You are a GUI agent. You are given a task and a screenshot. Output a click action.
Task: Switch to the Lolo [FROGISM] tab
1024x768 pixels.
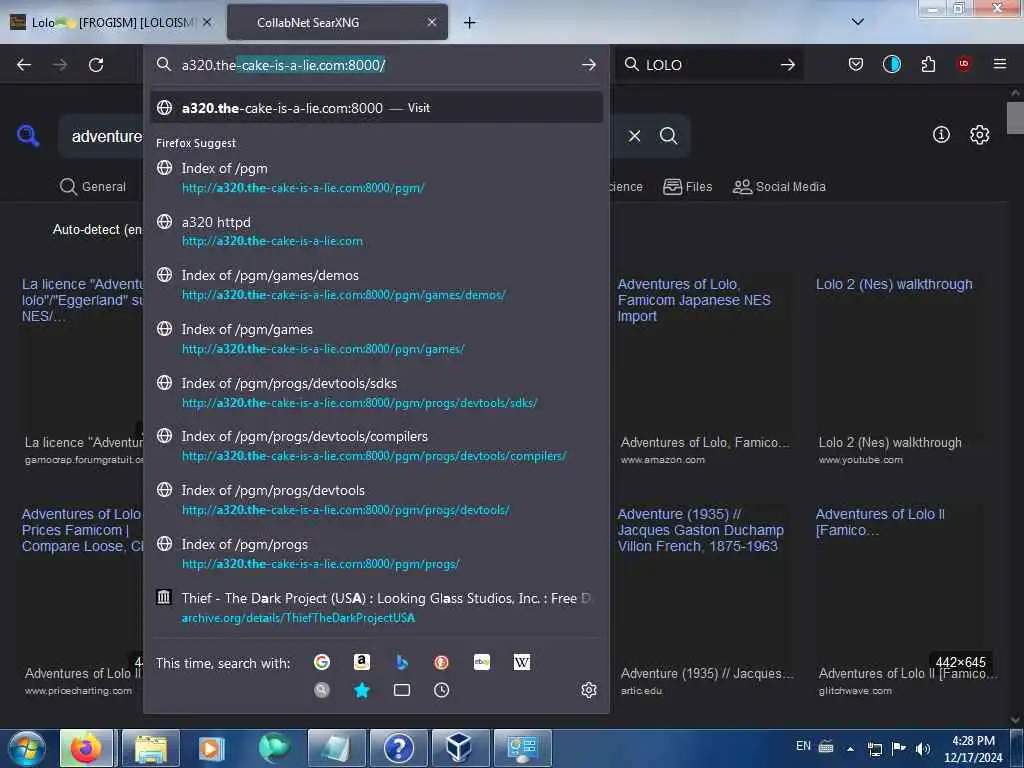[112, 22]
